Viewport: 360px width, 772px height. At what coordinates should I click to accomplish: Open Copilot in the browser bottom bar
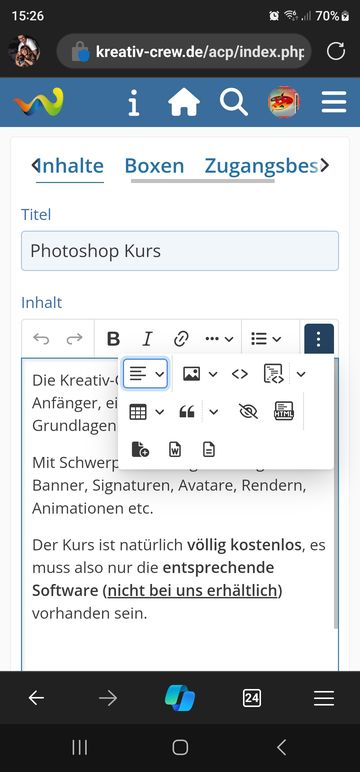click(x=180, y=698)
